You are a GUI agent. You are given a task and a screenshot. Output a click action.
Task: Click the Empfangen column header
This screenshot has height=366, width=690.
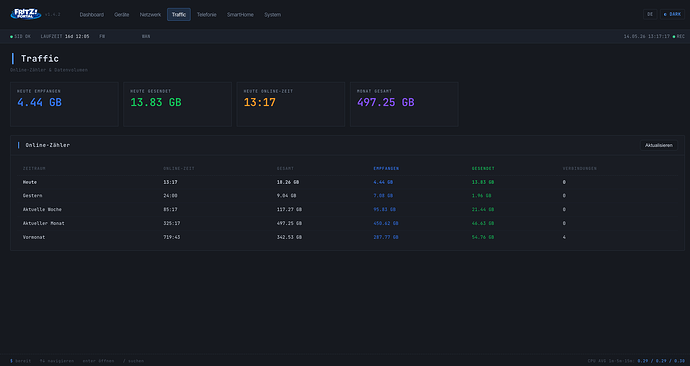coord(386,168)
